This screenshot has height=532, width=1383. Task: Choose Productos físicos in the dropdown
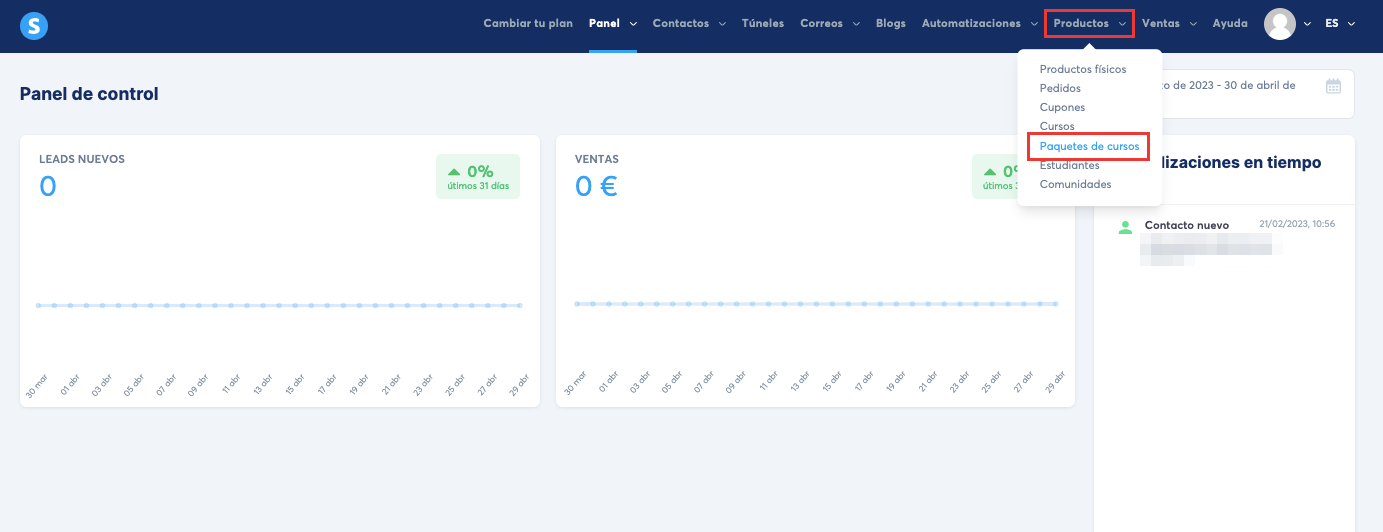tap(1083, 69)
